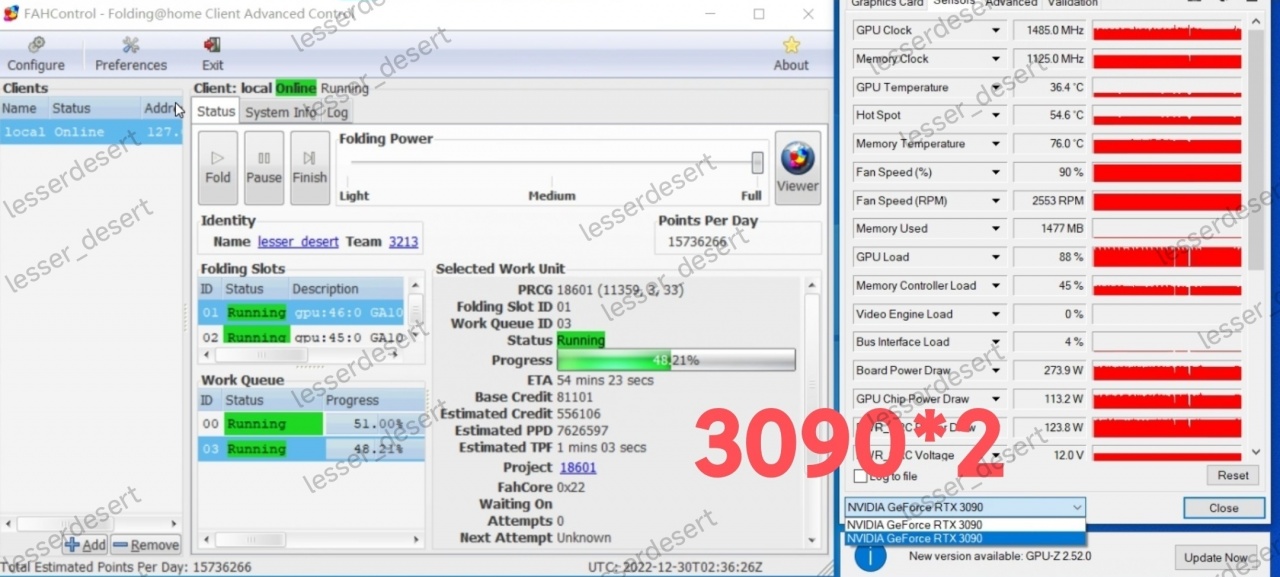Open the GPU Load sensor dropdown arrow
The width and height of the screenshot is (1280, 577).
[x=996, y=258]
